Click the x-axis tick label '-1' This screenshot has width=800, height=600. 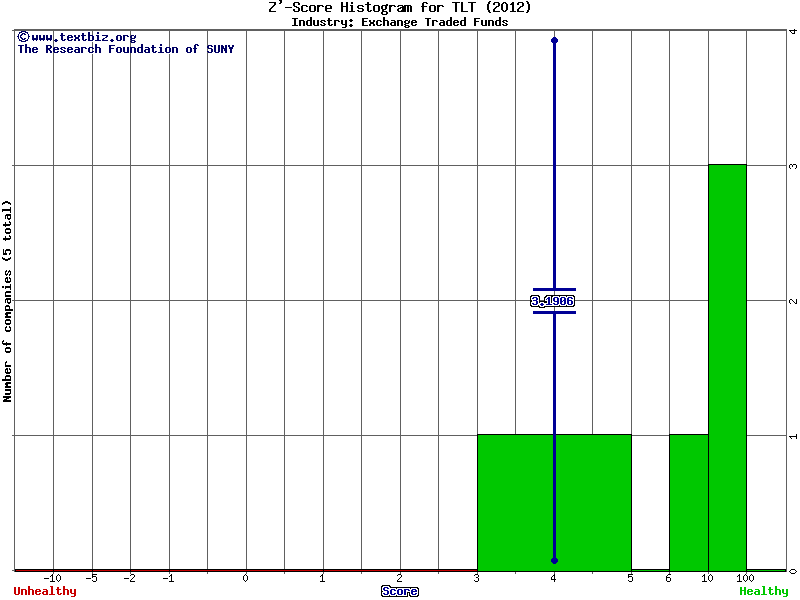[168, 578]
